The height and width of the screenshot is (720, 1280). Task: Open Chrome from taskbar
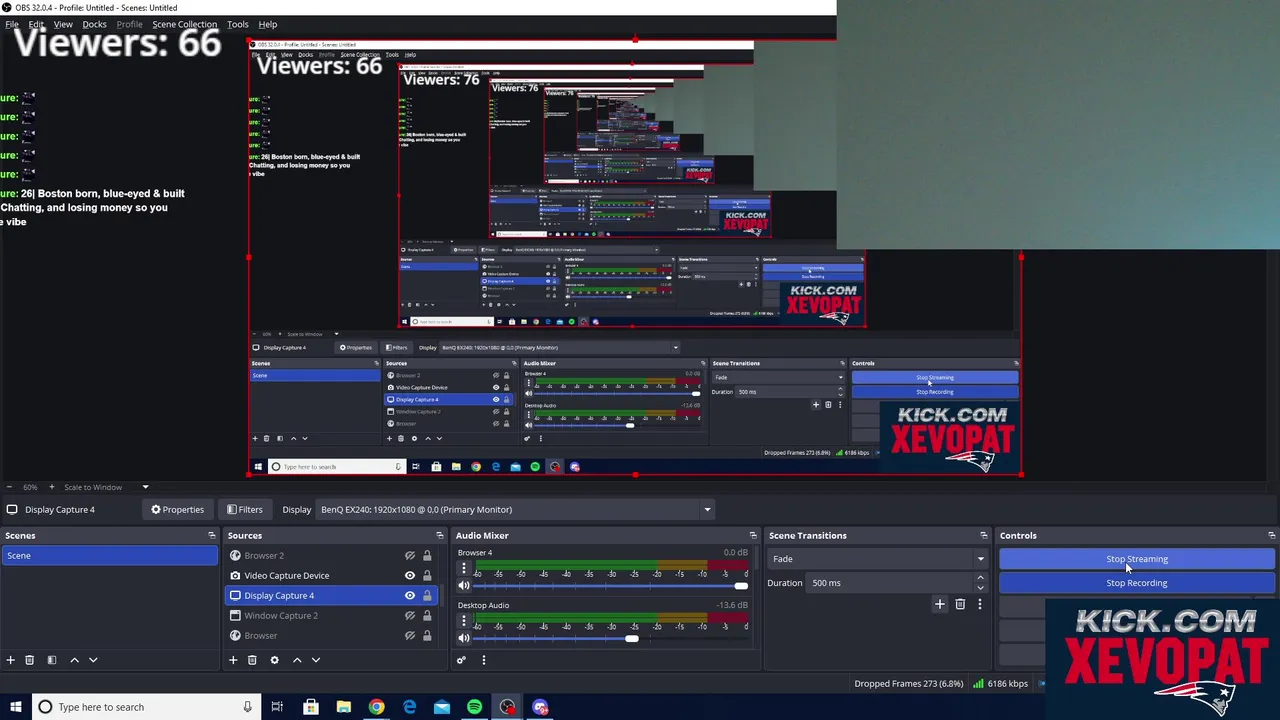376,707
